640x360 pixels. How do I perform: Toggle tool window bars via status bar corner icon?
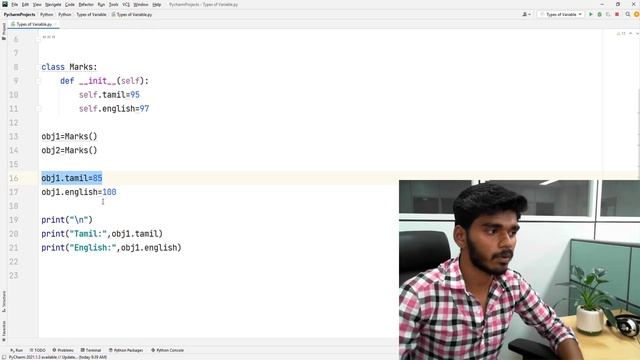4,357
